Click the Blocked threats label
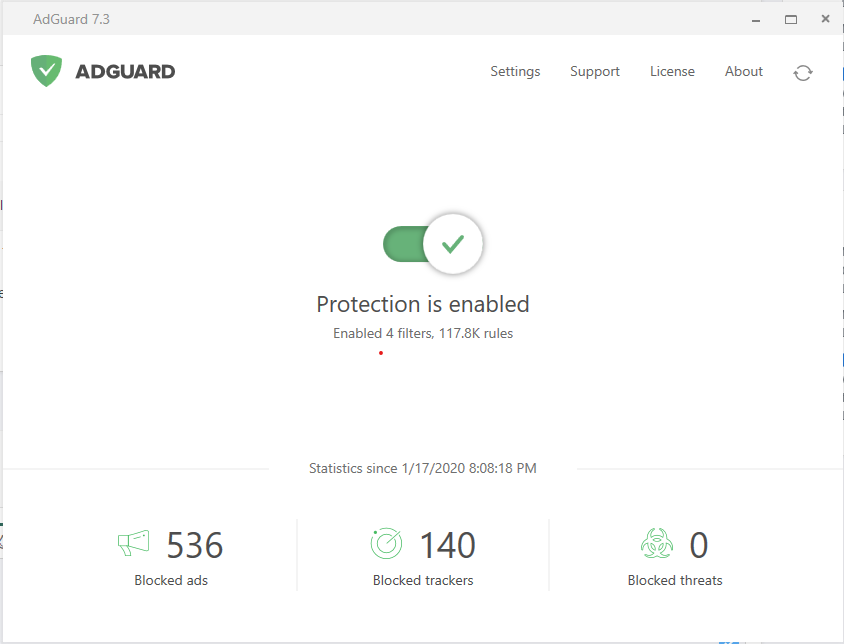This screenshot has height=644, width=844. [x=675, y=580]
